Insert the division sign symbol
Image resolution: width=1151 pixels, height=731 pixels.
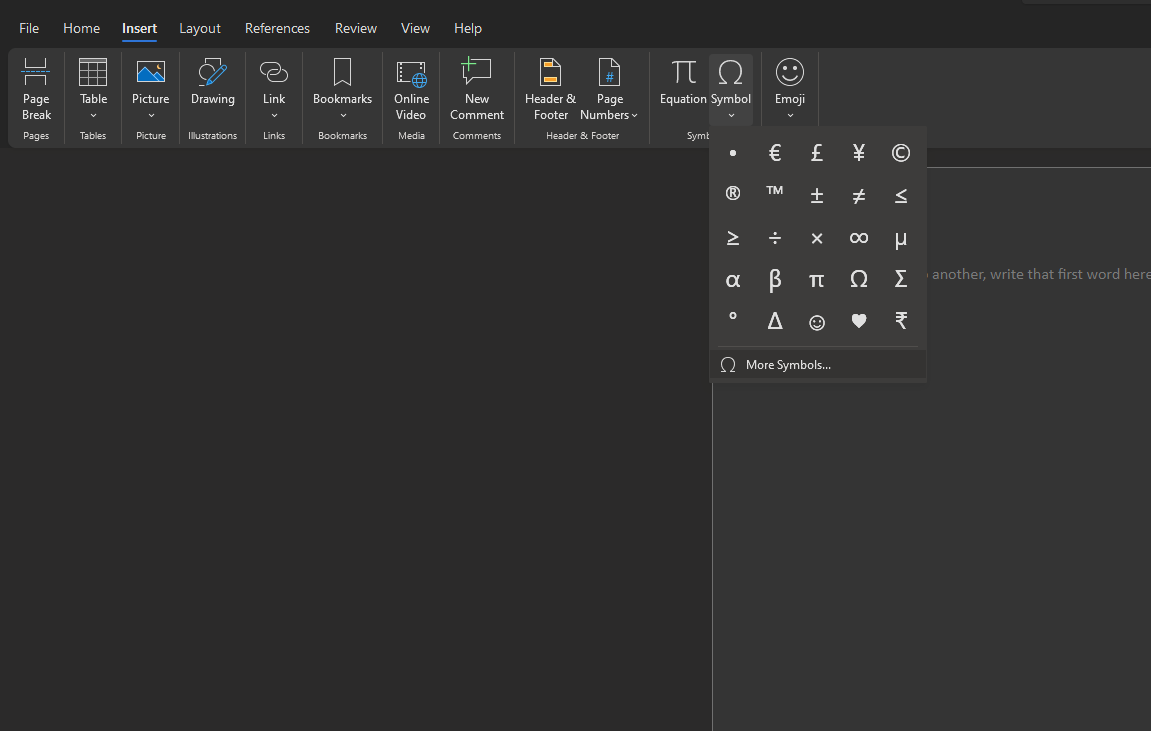[x=774, y=238]
